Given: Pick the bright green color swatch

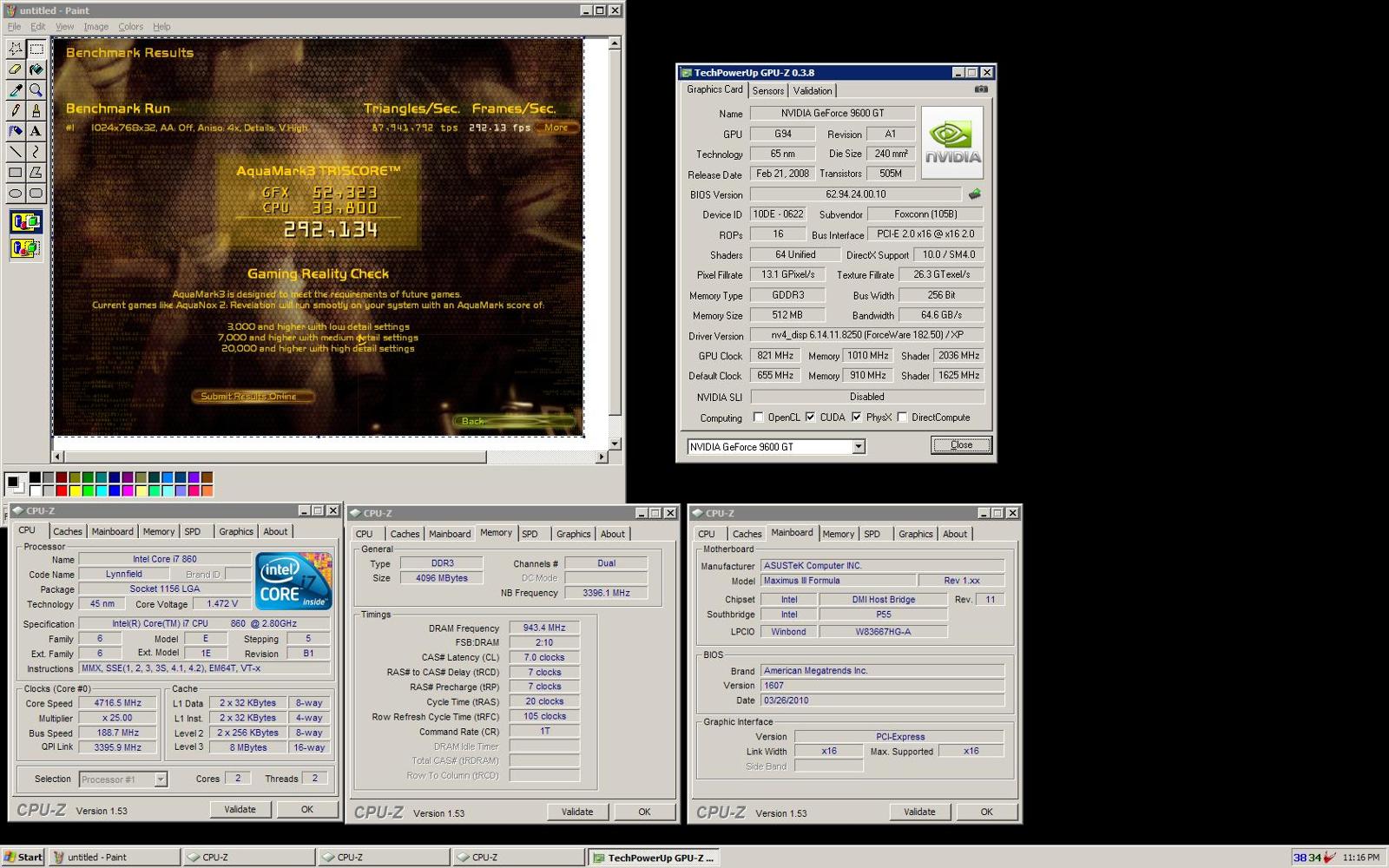Looking at the screenshot, I should 88,491.
